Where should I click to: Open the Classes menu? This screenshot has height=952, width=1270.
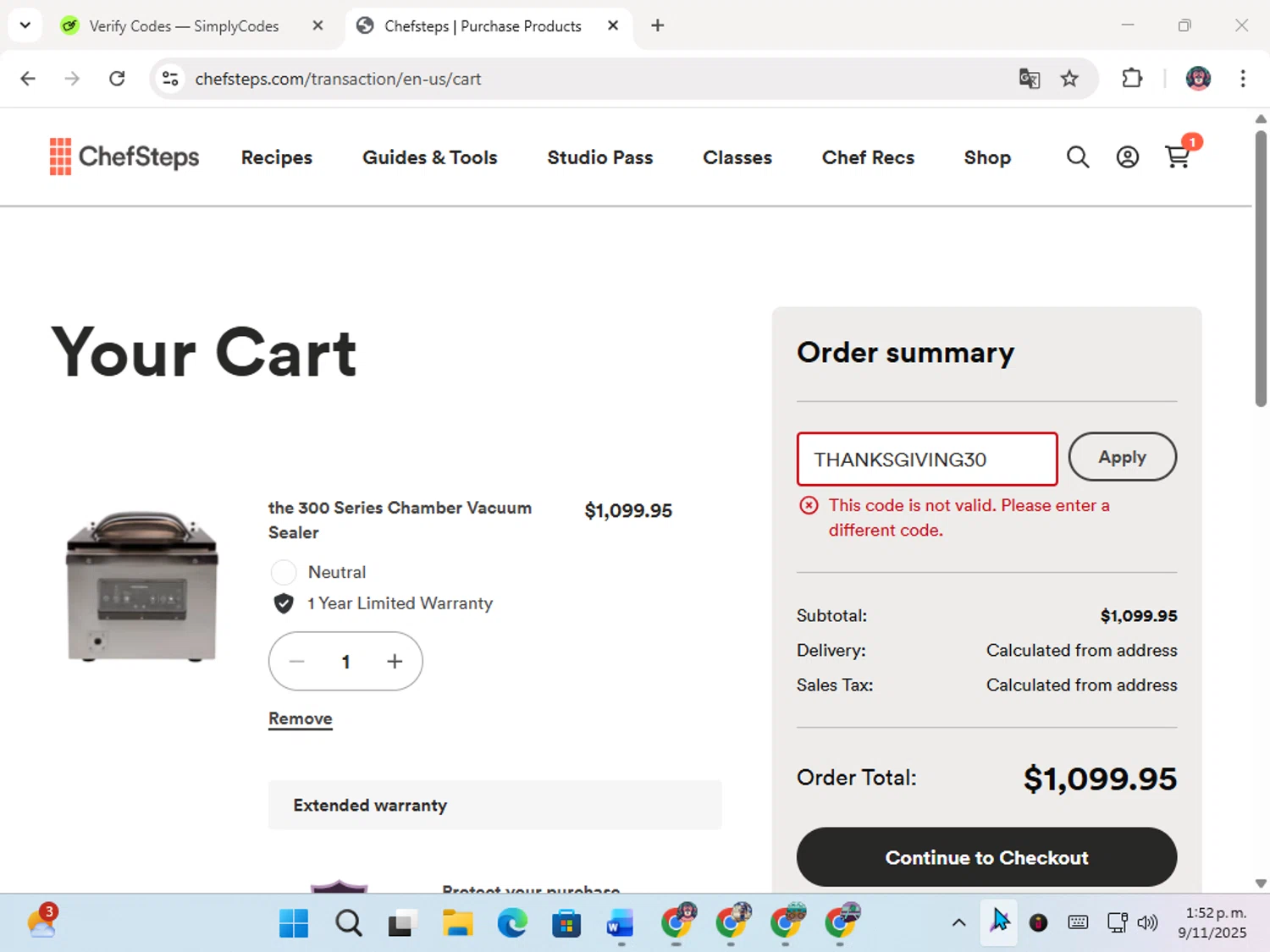[737, 157]
